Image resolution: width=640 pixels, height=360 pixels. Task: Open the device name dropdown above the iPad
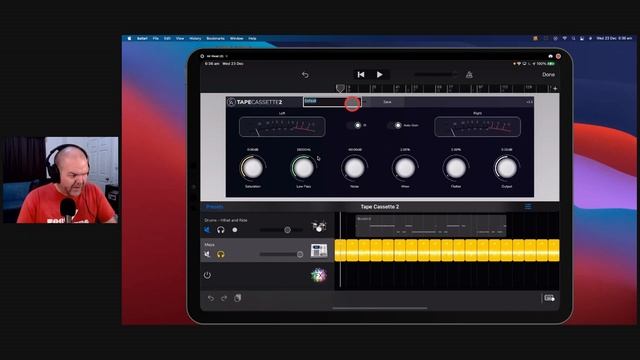pos(217,56)
